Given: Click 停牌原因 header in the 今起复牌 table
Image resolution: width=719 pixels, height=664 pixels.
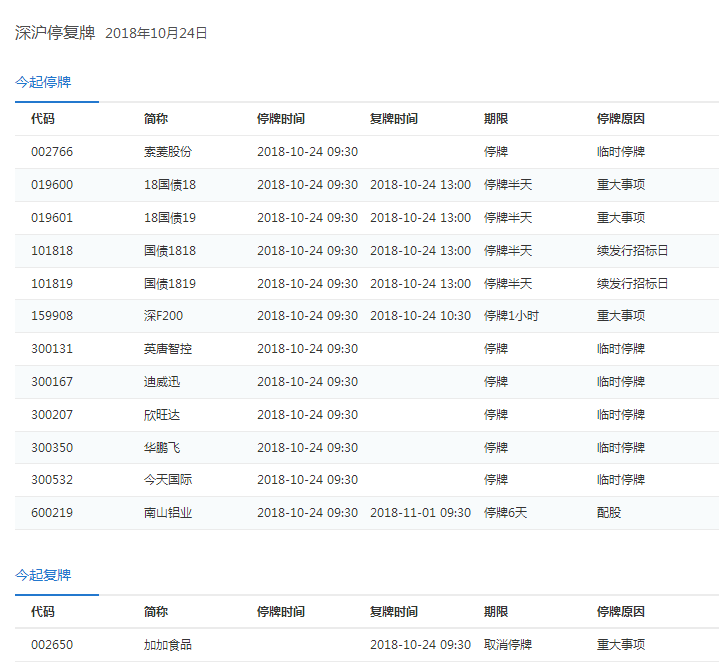Looking at the screenshot, I should coord(621,612).
